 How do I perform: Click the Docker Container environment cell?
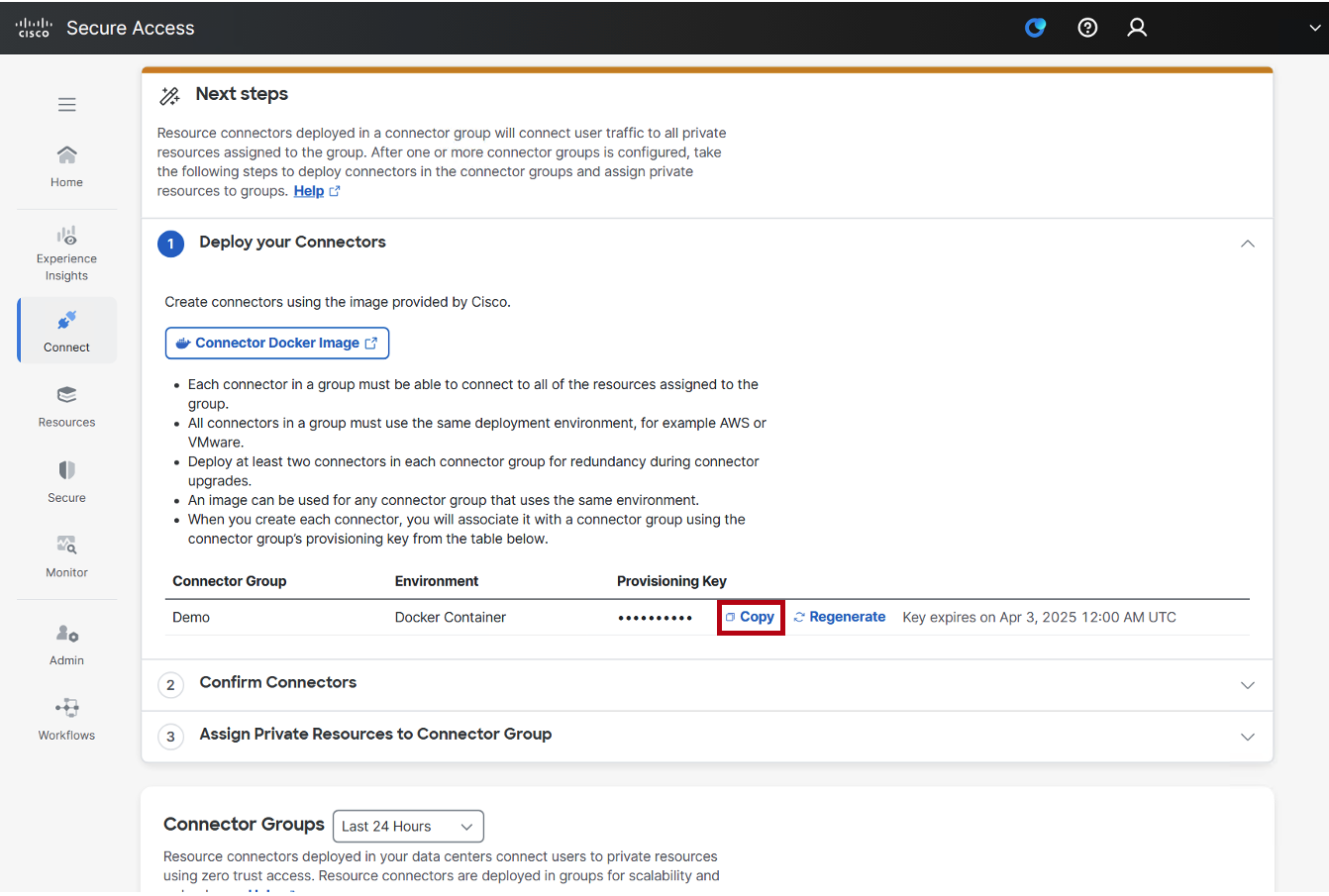click(x=451, y=617)
